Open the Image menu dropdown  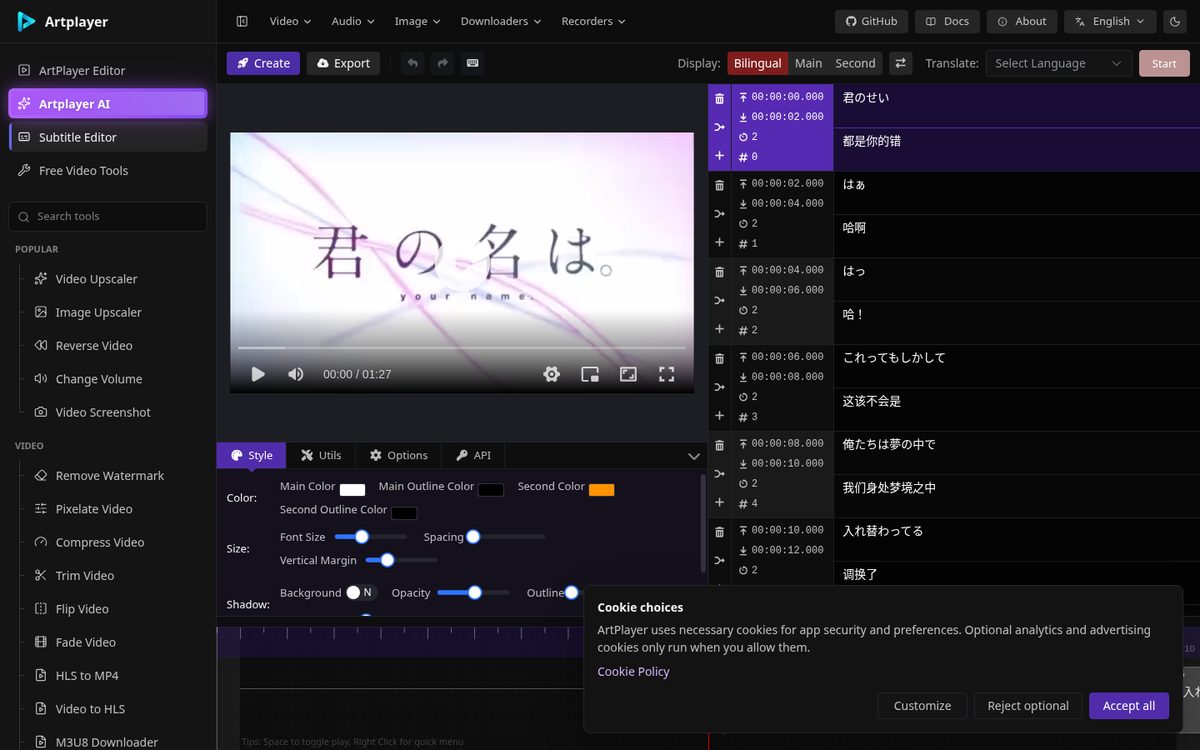(x=418, y=21)
